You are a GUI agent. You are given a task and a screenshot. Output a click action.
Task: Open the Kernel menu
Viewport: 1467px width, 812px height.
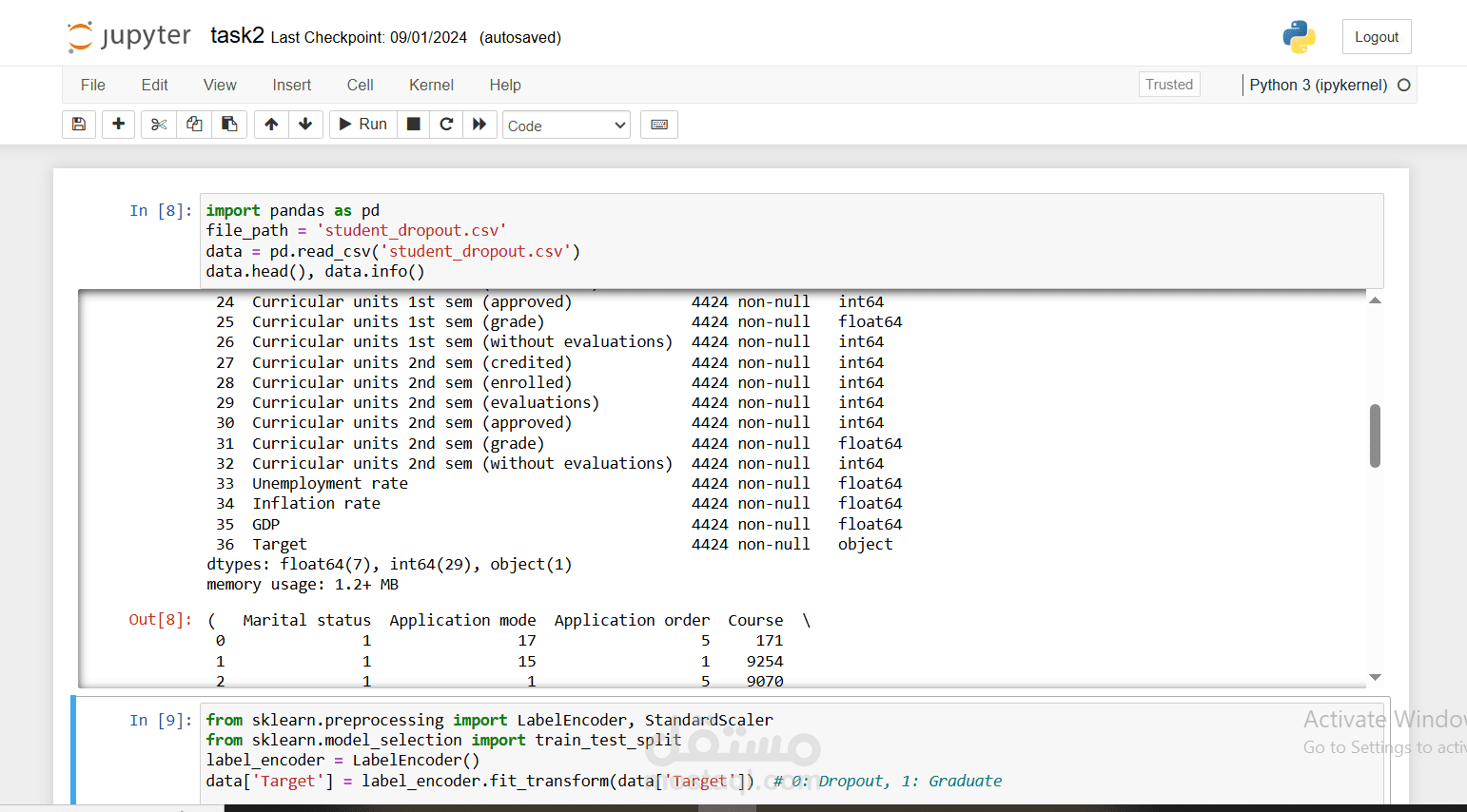point(431,85)
